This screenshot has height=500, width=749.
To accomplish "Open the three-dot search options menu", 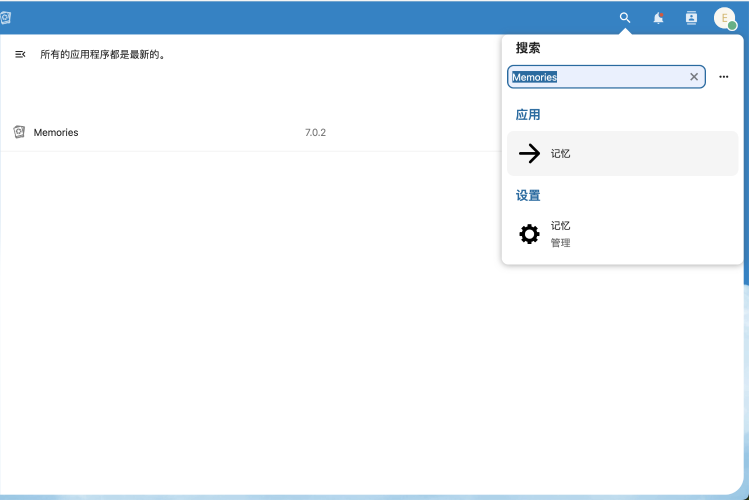I will tap(724, 77).
